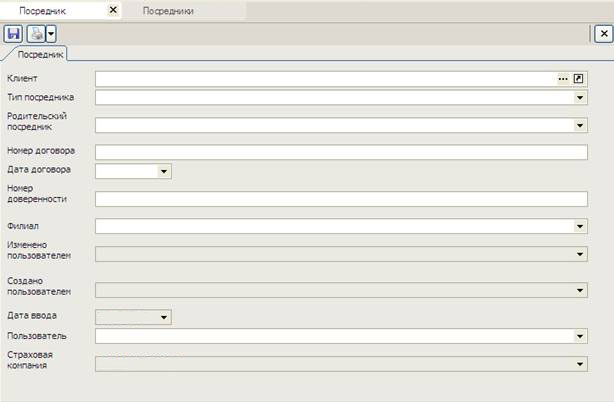Expand the Страховая компания dropdown
Viewport: 614px width, 402px height.
pos(580,365)
